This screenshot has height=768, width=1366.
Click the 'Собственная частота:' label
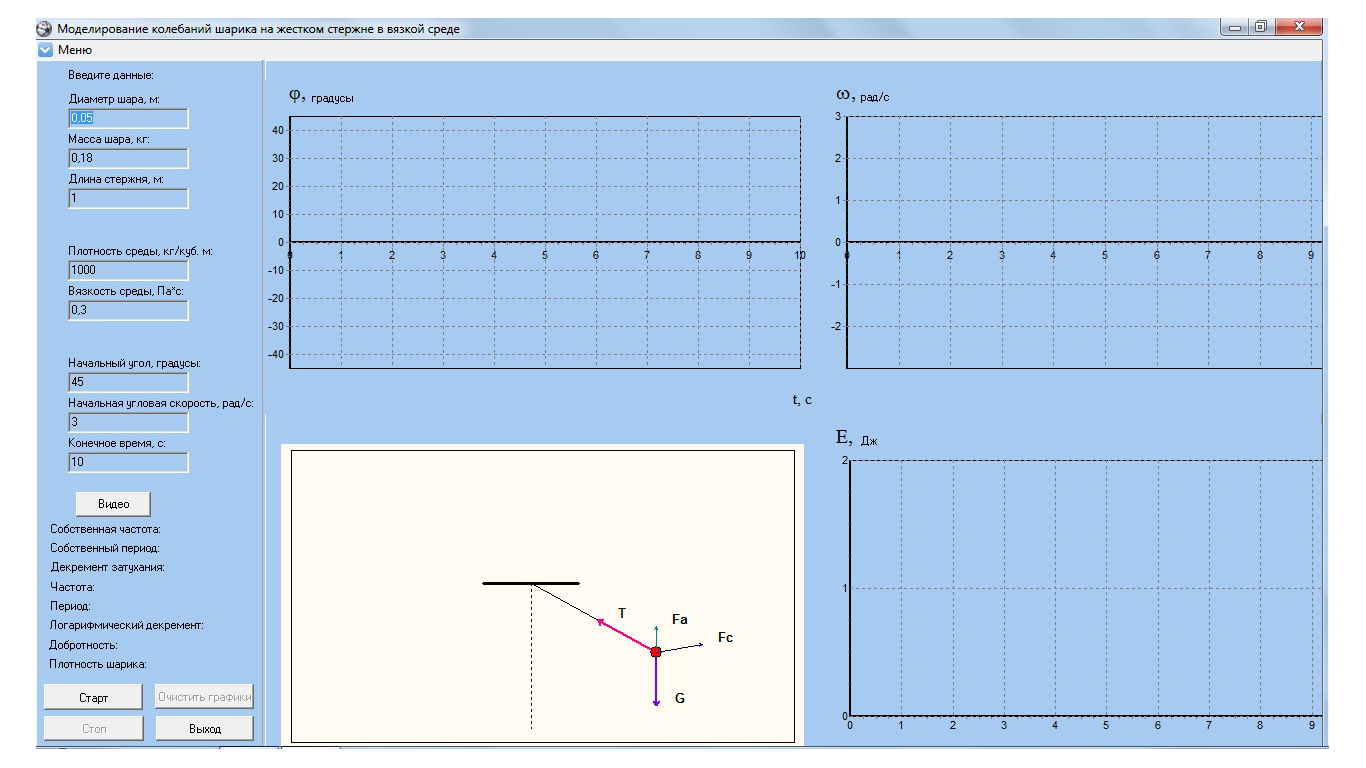click(x=105, y=530)
